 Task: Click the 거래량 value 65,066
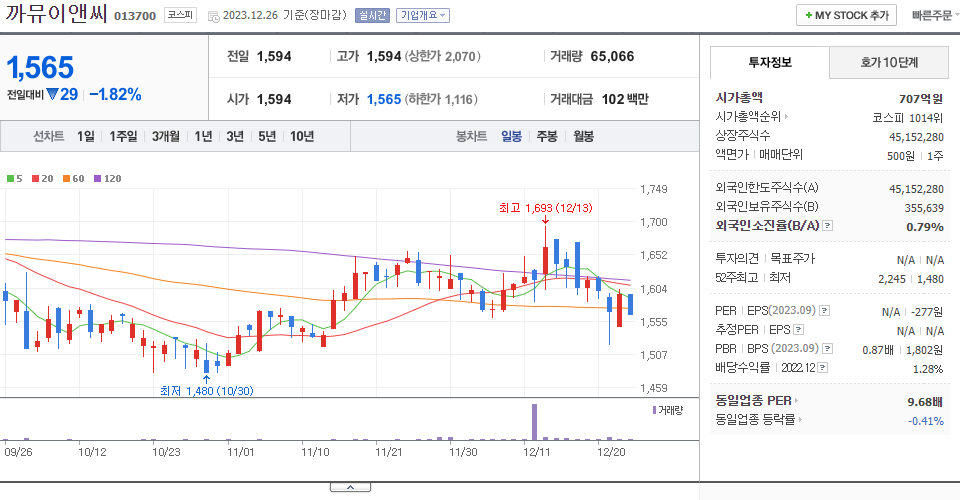click(x=612, y=56)
